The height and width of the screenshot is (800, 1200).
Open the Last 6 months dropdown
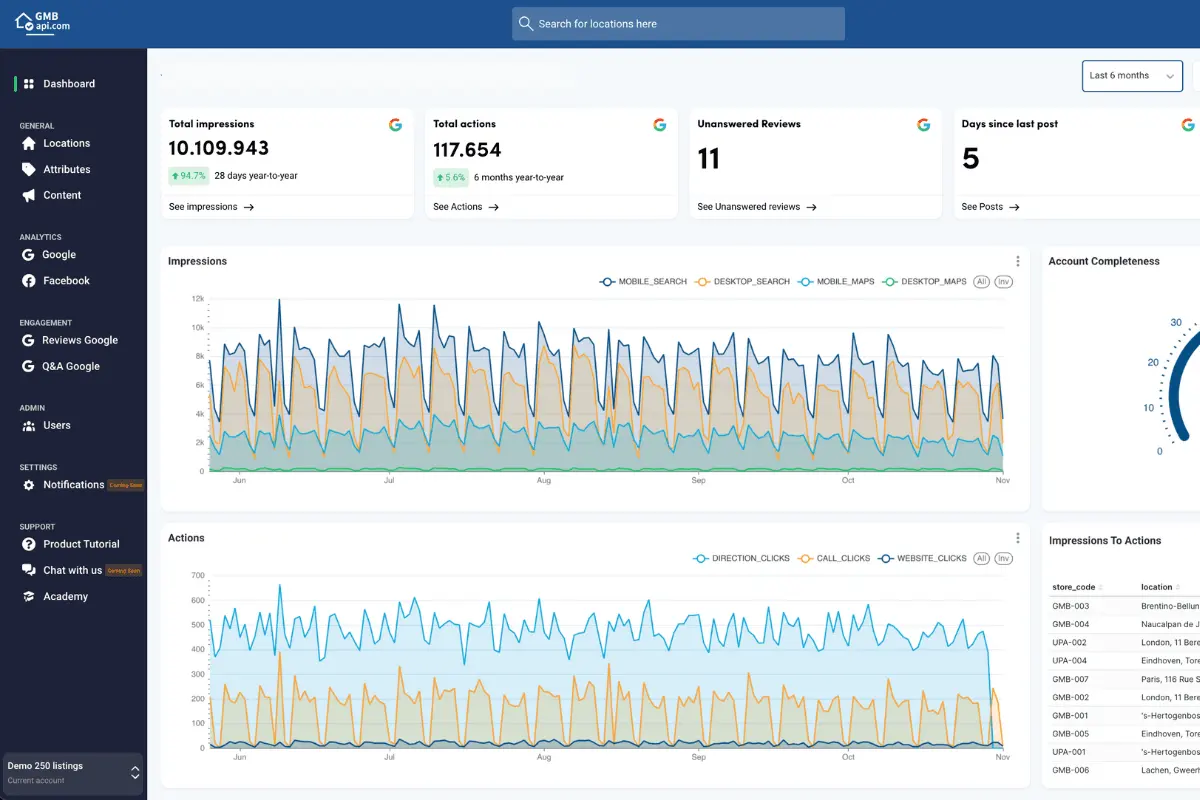(1132, 76)
